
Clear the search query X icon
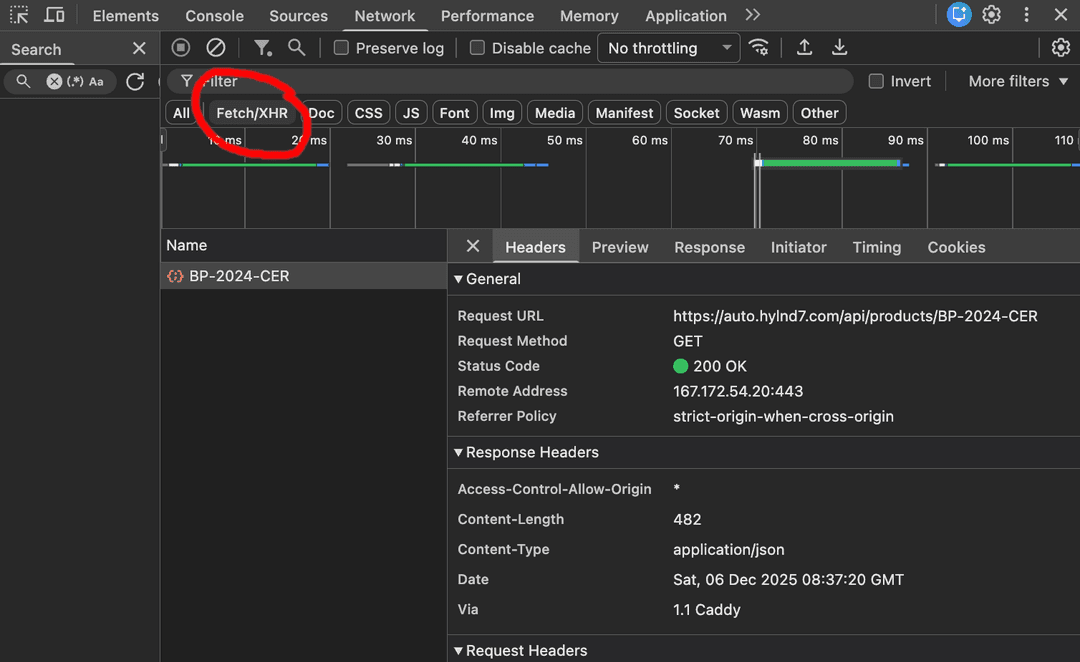[x=54, y=81]
